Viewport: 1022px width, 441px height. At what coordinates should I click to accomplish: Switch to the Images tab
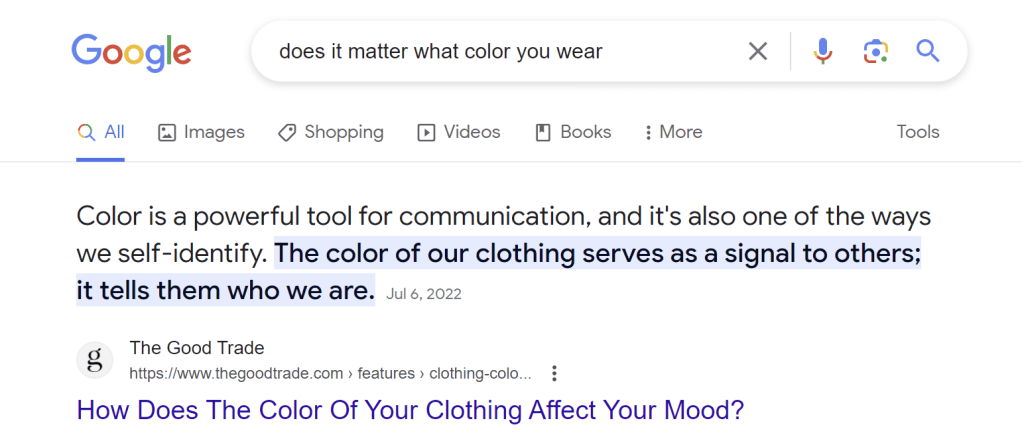tap(201, 132)
